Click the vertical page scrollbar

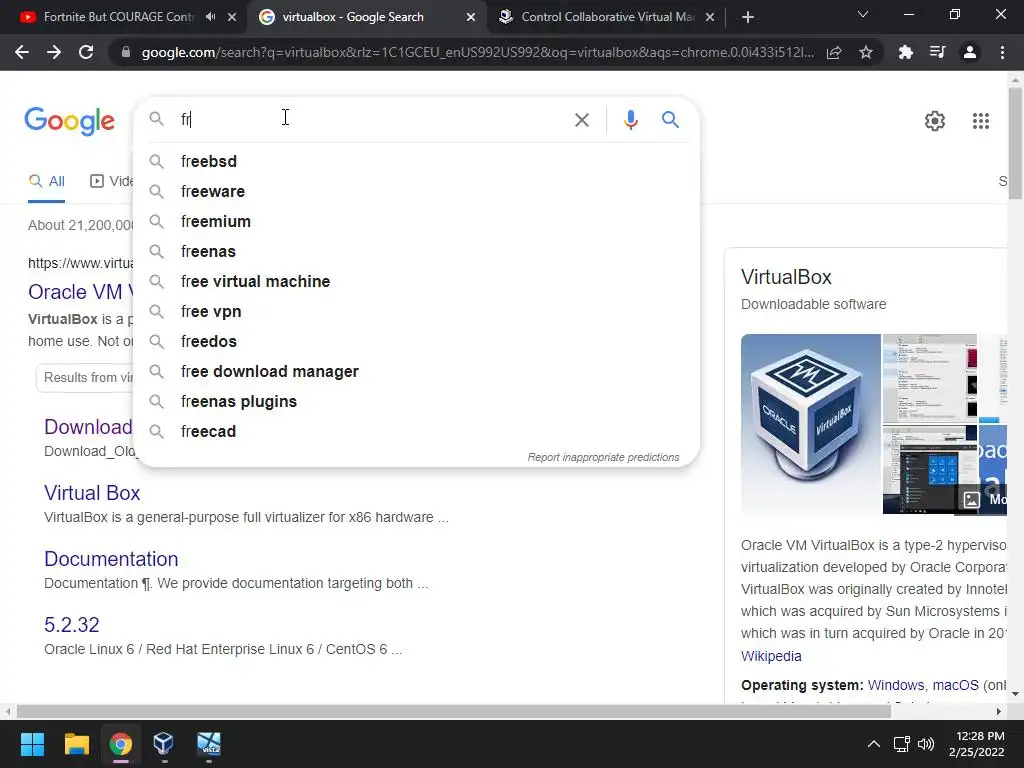[1015, 144]
